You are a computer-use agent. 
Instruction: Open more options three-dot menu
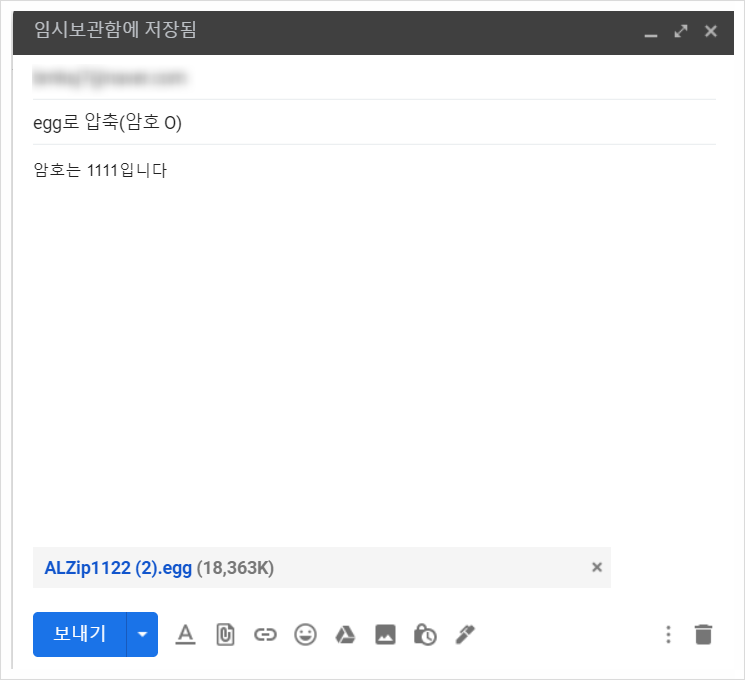click(668, 634)
